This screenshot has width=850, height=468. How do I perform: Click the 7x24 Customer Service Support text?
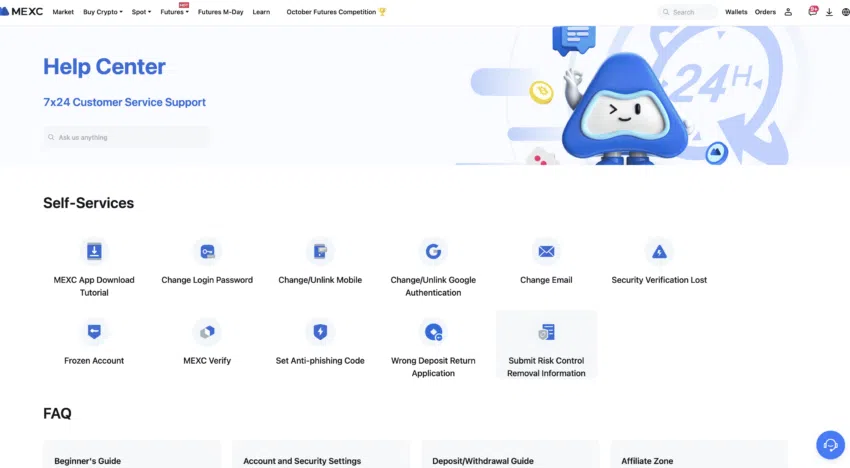click(x=124, y=102)
